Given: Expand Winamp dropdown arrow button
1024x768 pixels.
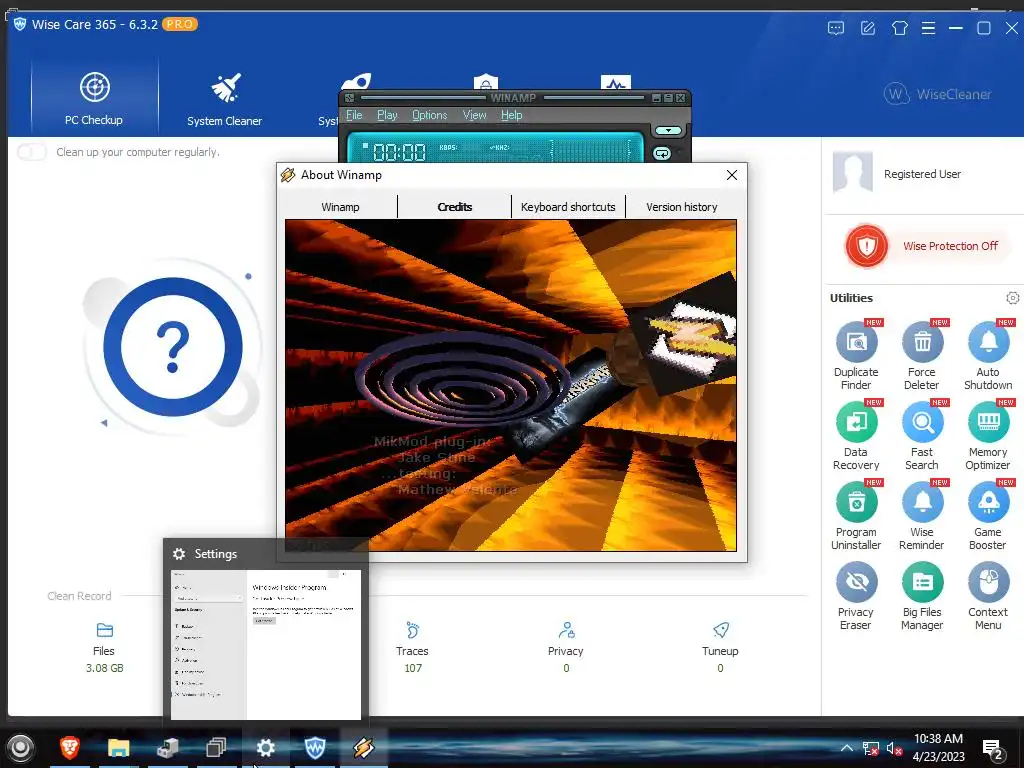Looking at the screenshot, I should click(668, 131).
